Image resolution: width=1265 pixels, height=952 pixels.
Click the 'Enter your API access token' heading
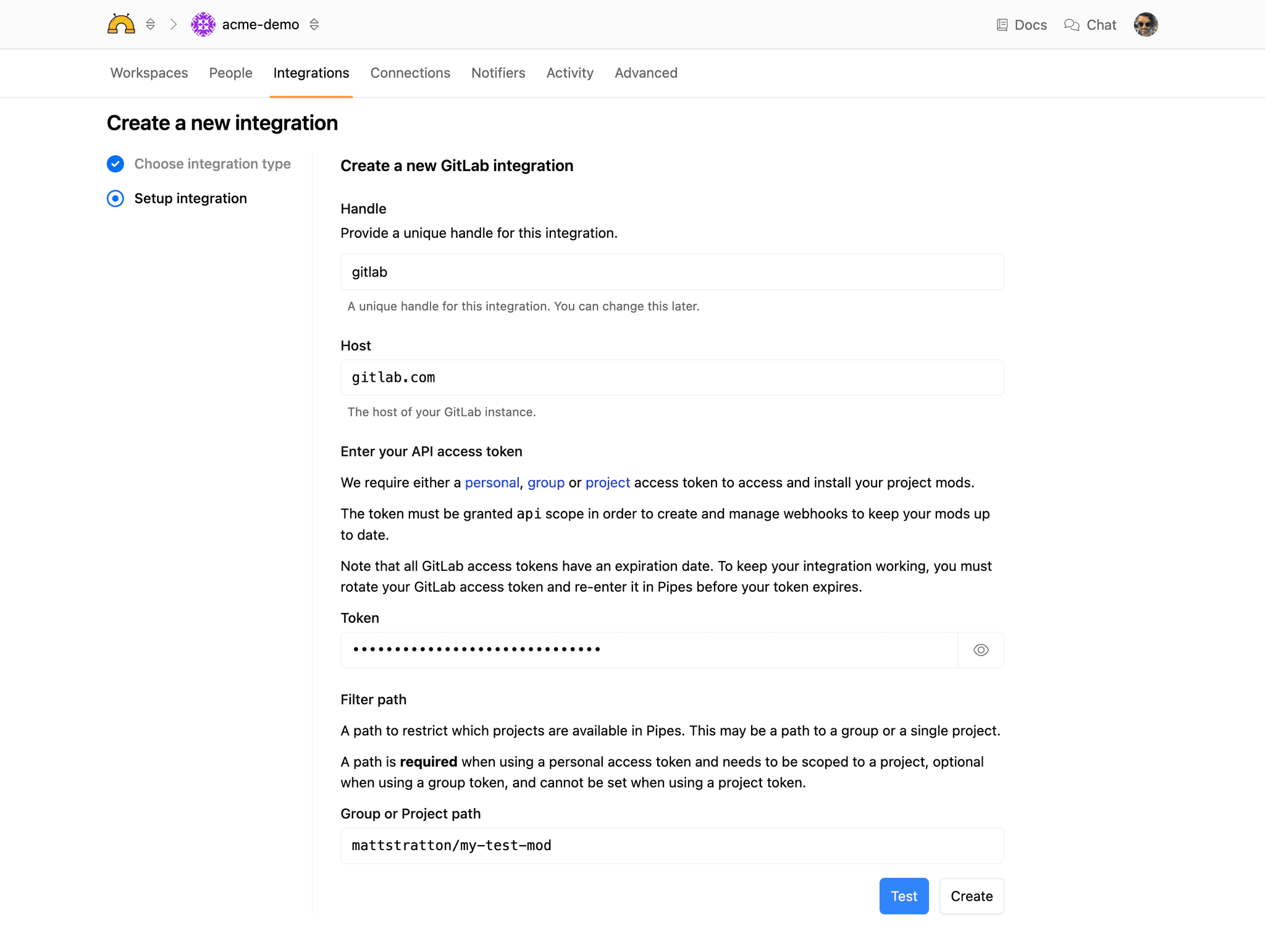tap(432, 452)
